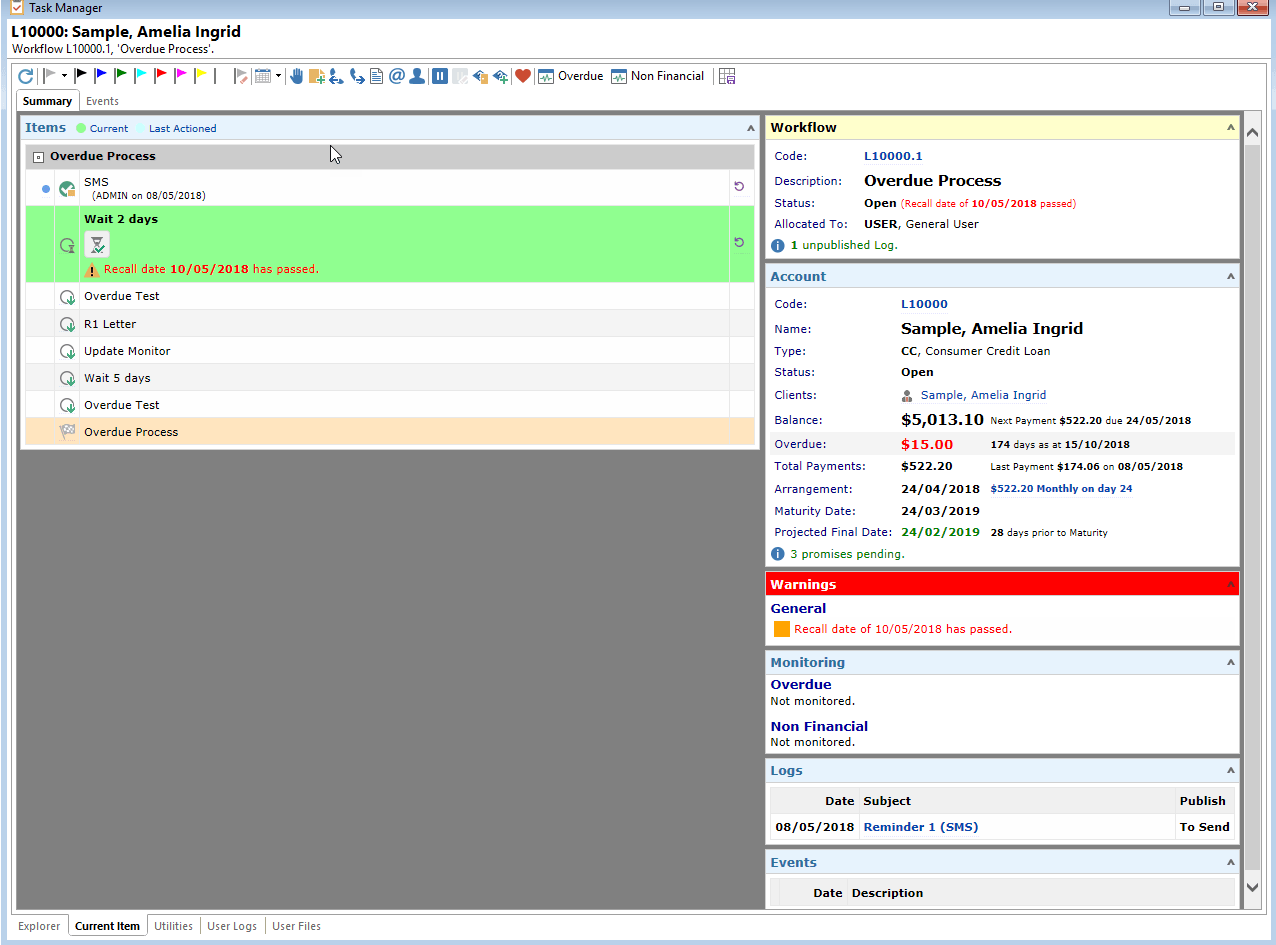Click the undo arrow on Wait 2 days row

click(739, 243)
